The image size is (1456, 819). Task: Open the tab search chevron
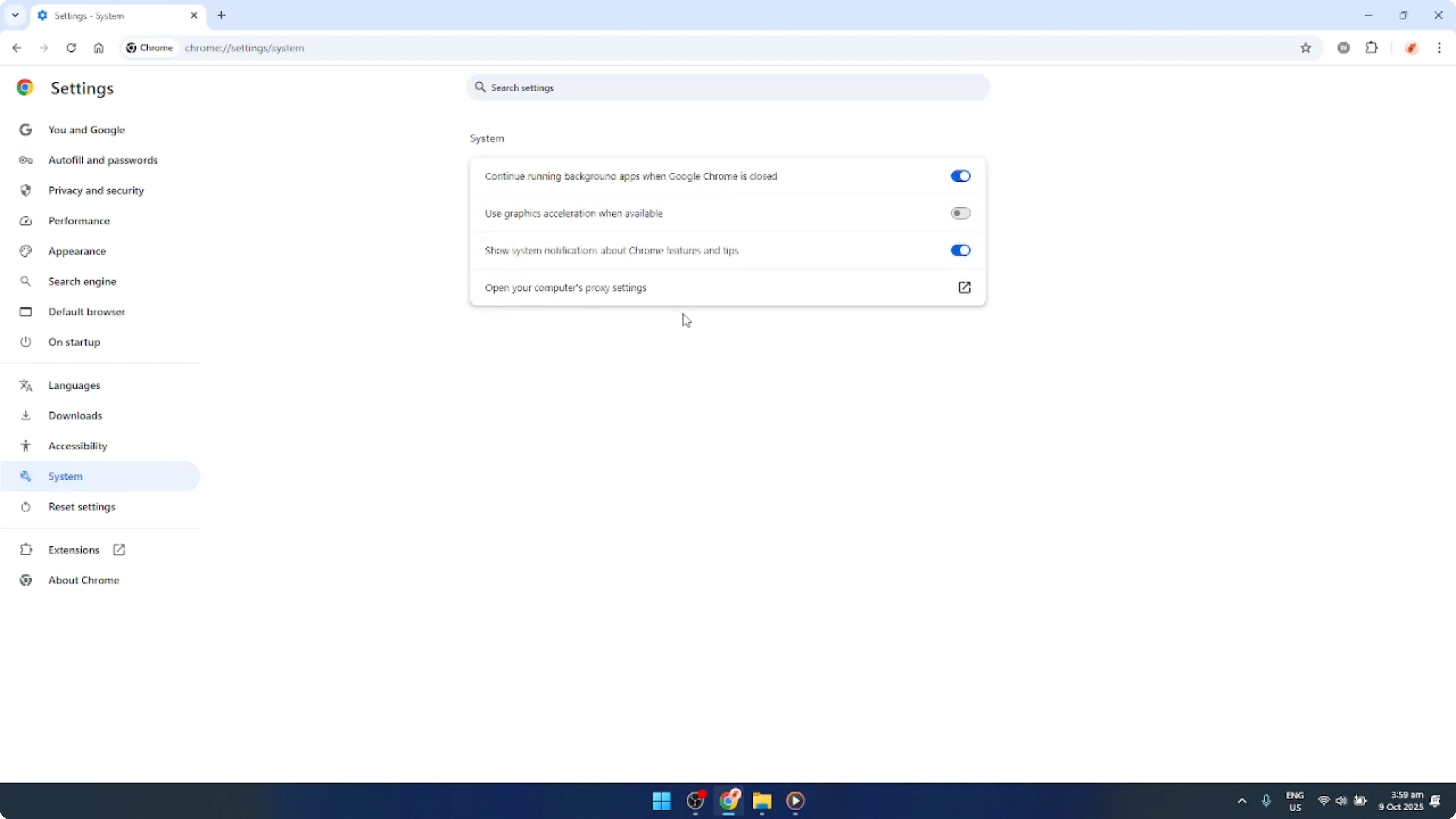coord(15,15)
